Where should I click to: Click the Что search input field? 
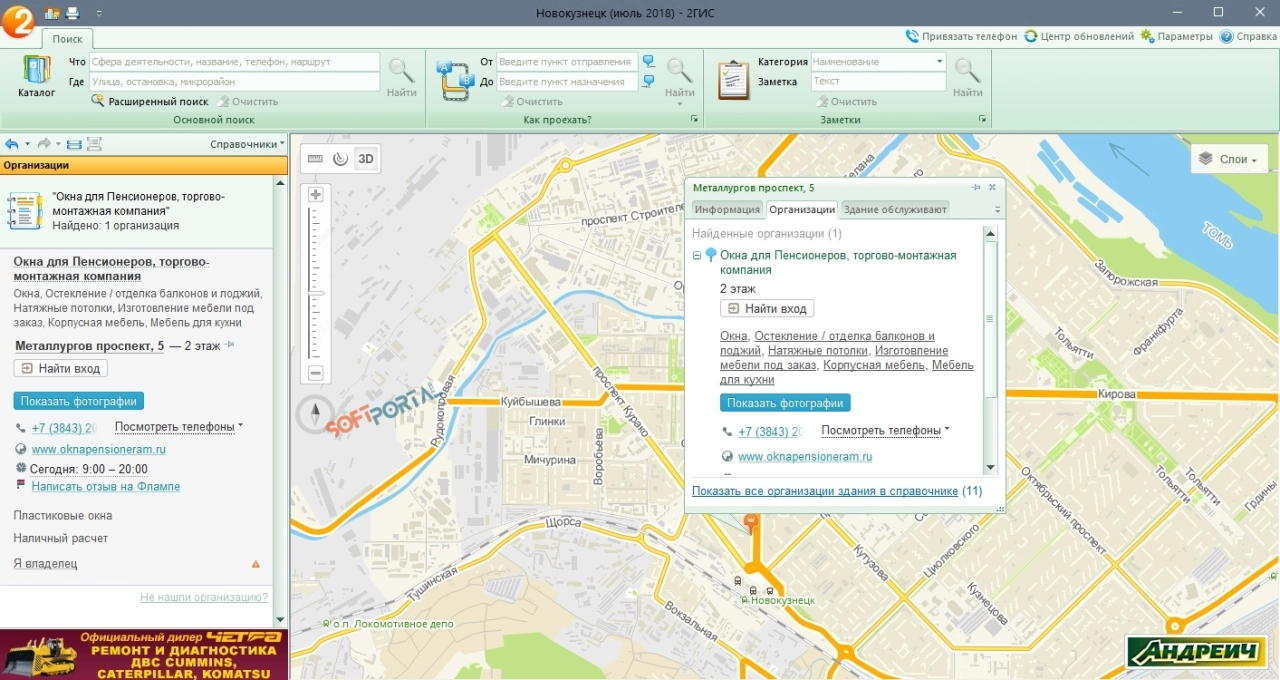(234, 62)
